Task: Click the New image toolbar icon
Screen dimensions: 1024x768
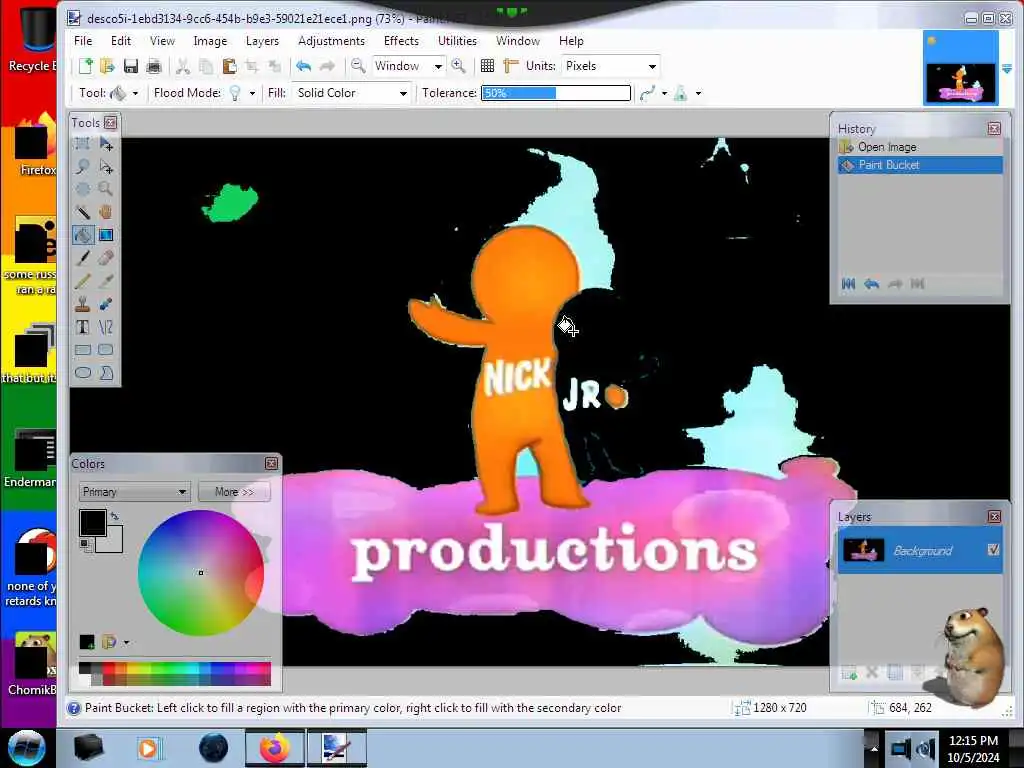Action: tap(86, 66)
